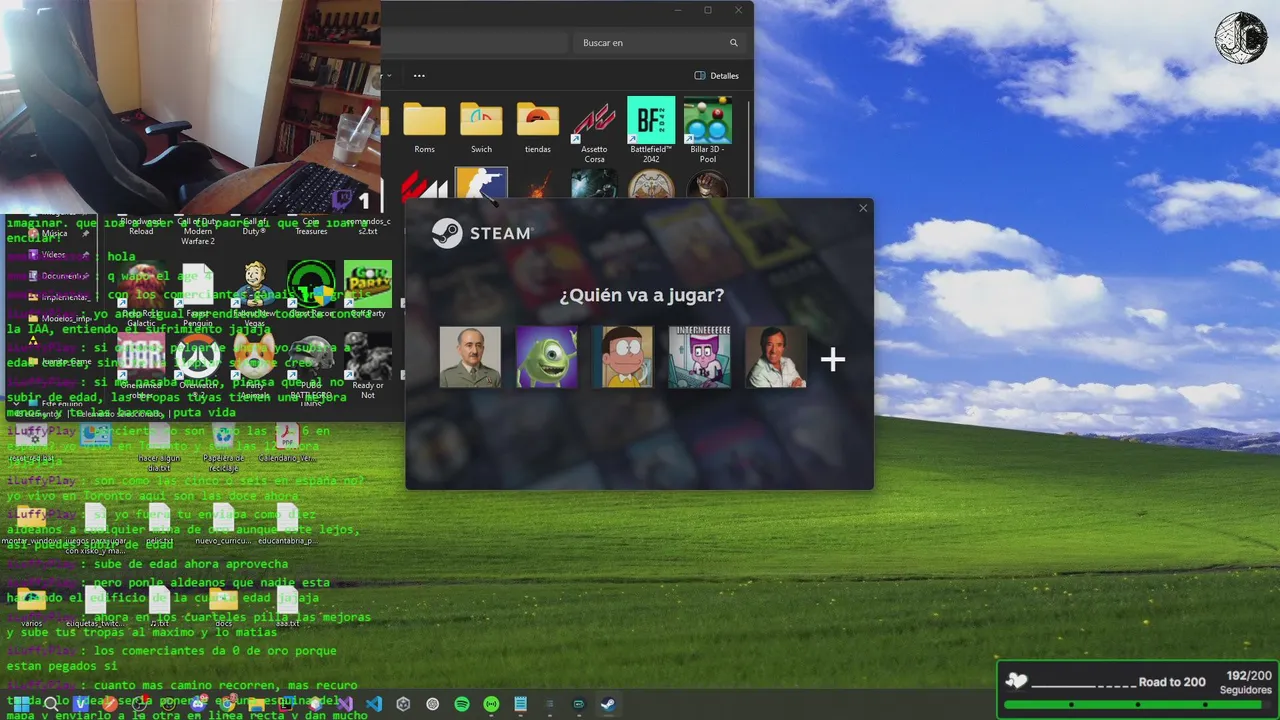Open the varios folder on the desktop
The height and width of the screenshot is (720, 1280).
pos(32,606)
